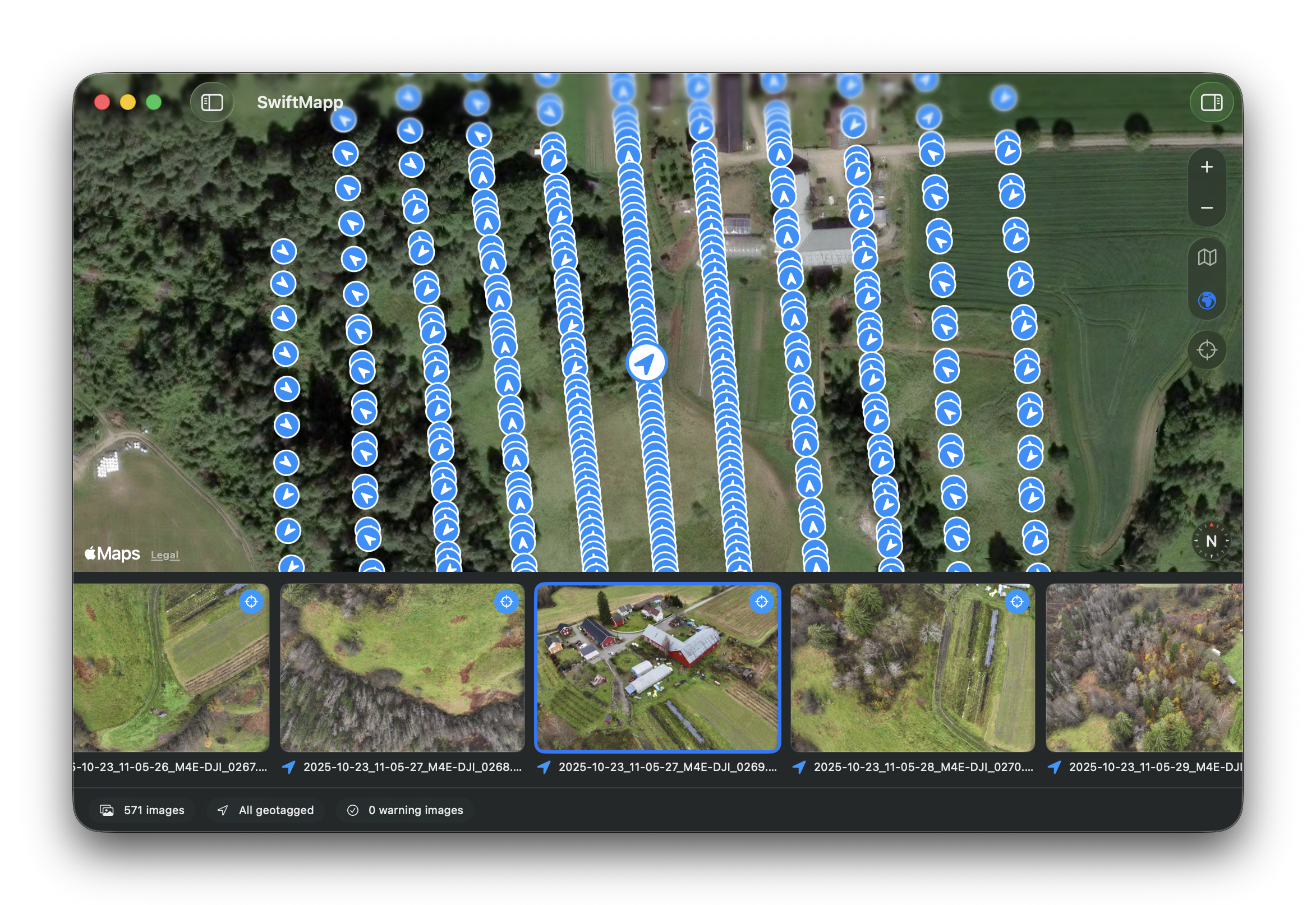The image size is (1316, 905).
Task: Click the filename 2025-10-23_11-05-27_M4E-DJI_0269
Action: (668, 767)
